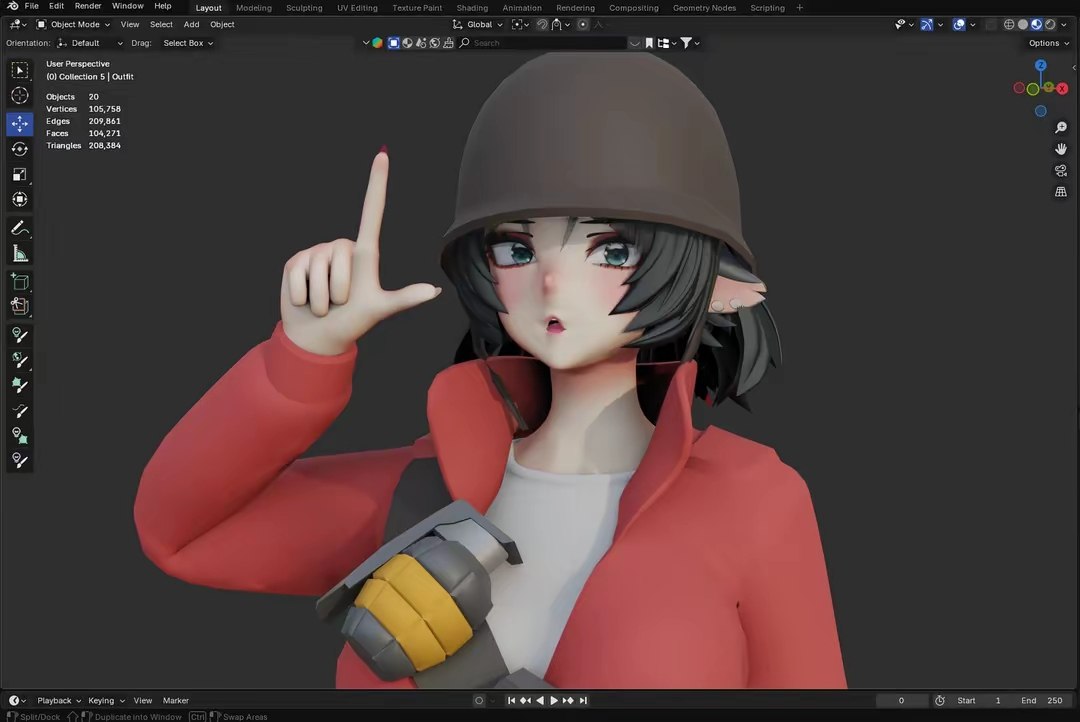This screenshot has width=1080, height=722.
Task: Toggle X-ray mode
Action: click(x=991, y=24)
